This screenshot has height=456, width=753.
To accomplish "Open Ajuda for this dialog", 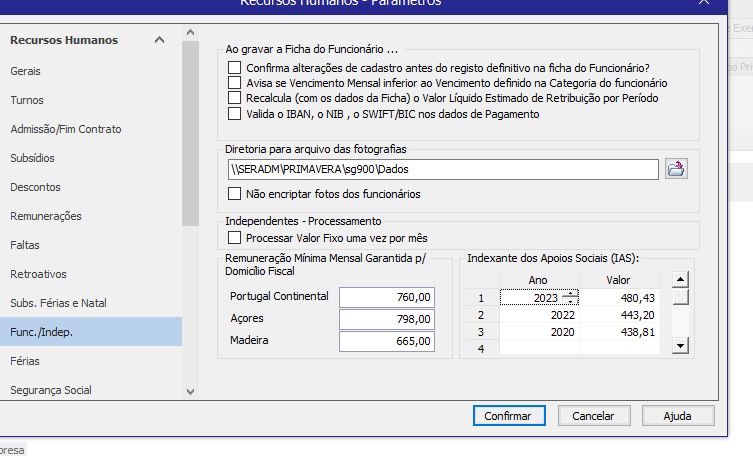I will [677, 415].
